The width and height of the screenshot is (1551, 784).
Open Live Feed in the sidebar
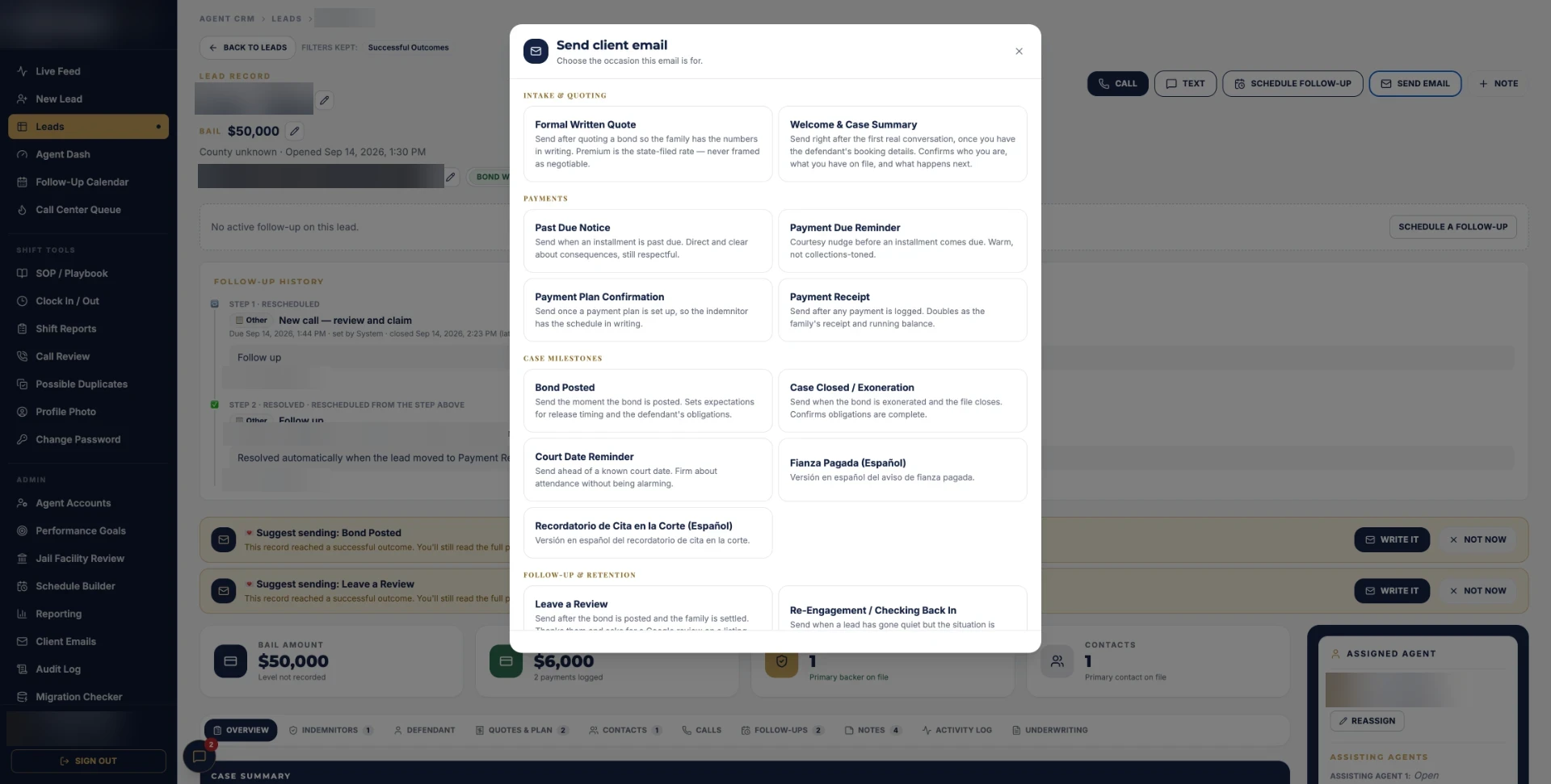coord(88,71)
